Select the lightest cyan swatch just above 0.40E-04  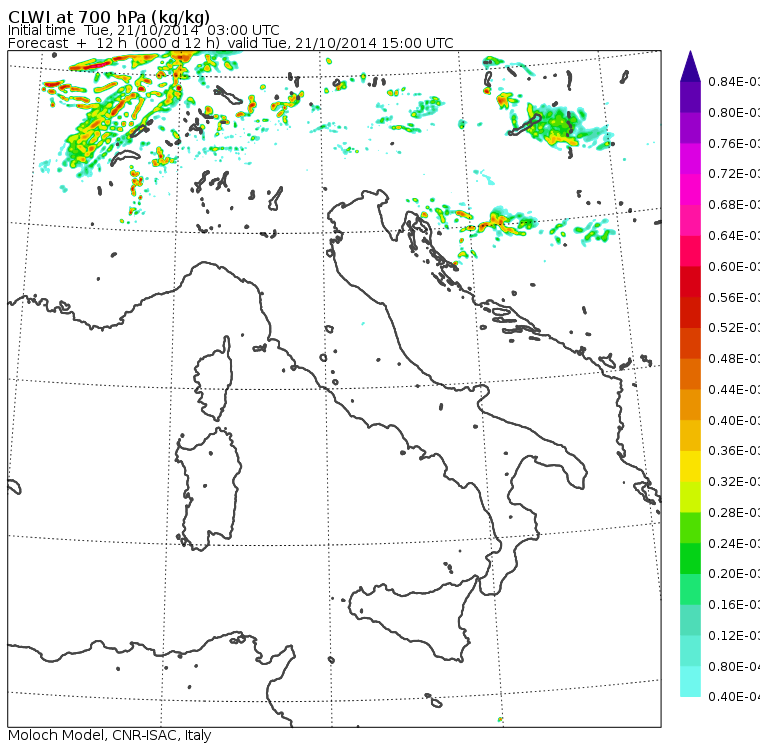tap(690, 681)
